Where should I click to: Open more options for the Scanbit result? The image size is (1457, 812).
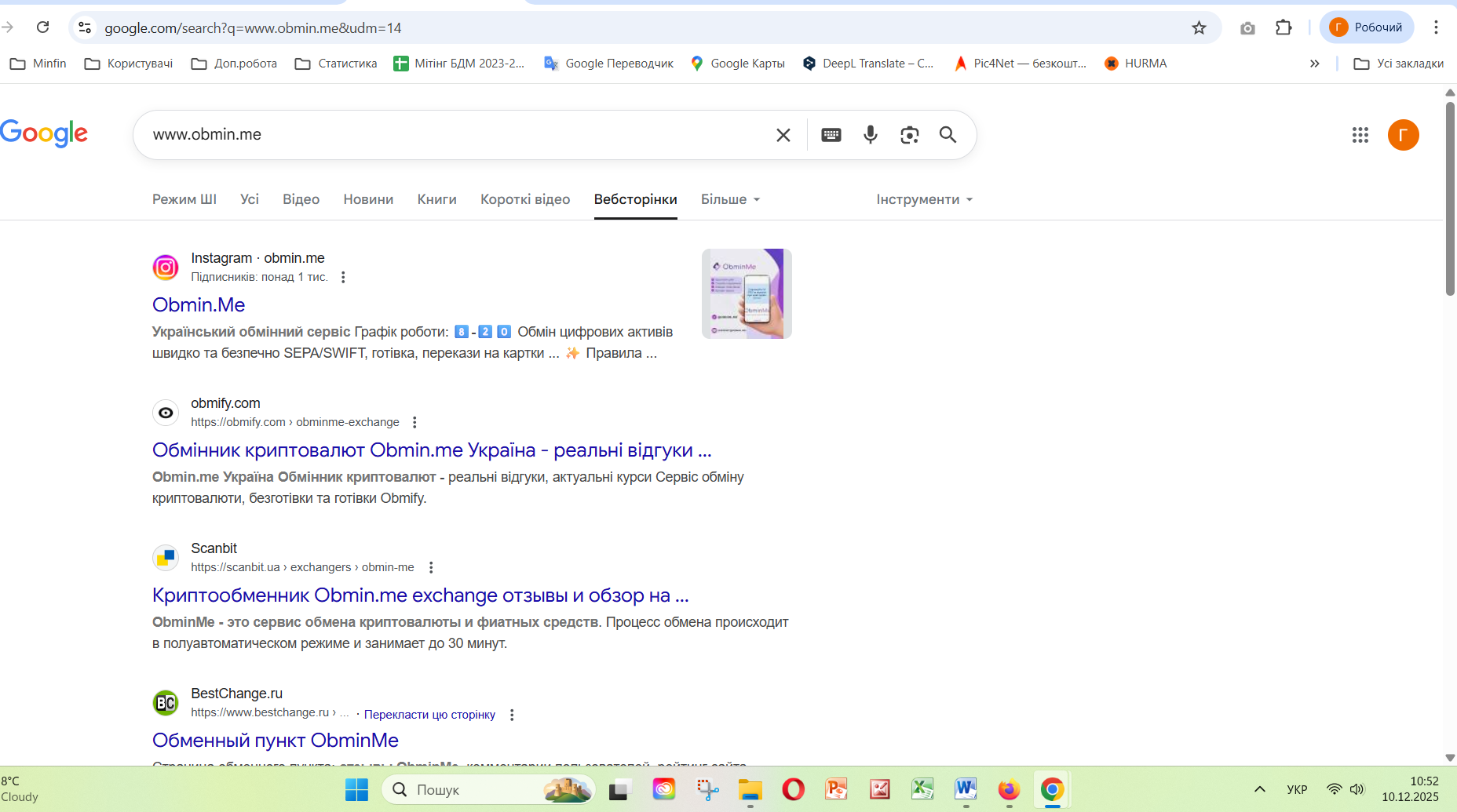click(x=431, y=567)
